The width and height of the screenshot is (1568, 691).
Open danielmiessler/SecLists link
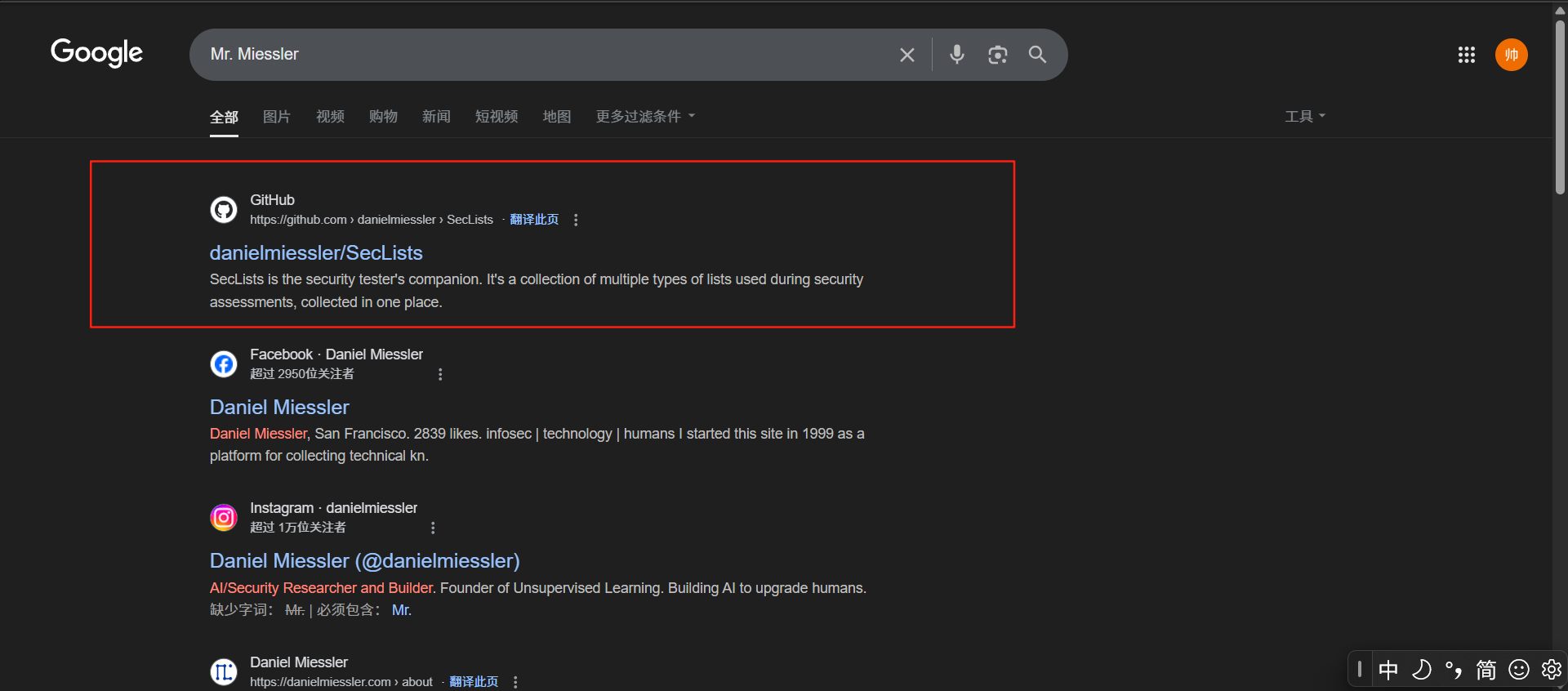tap(316, 252)
